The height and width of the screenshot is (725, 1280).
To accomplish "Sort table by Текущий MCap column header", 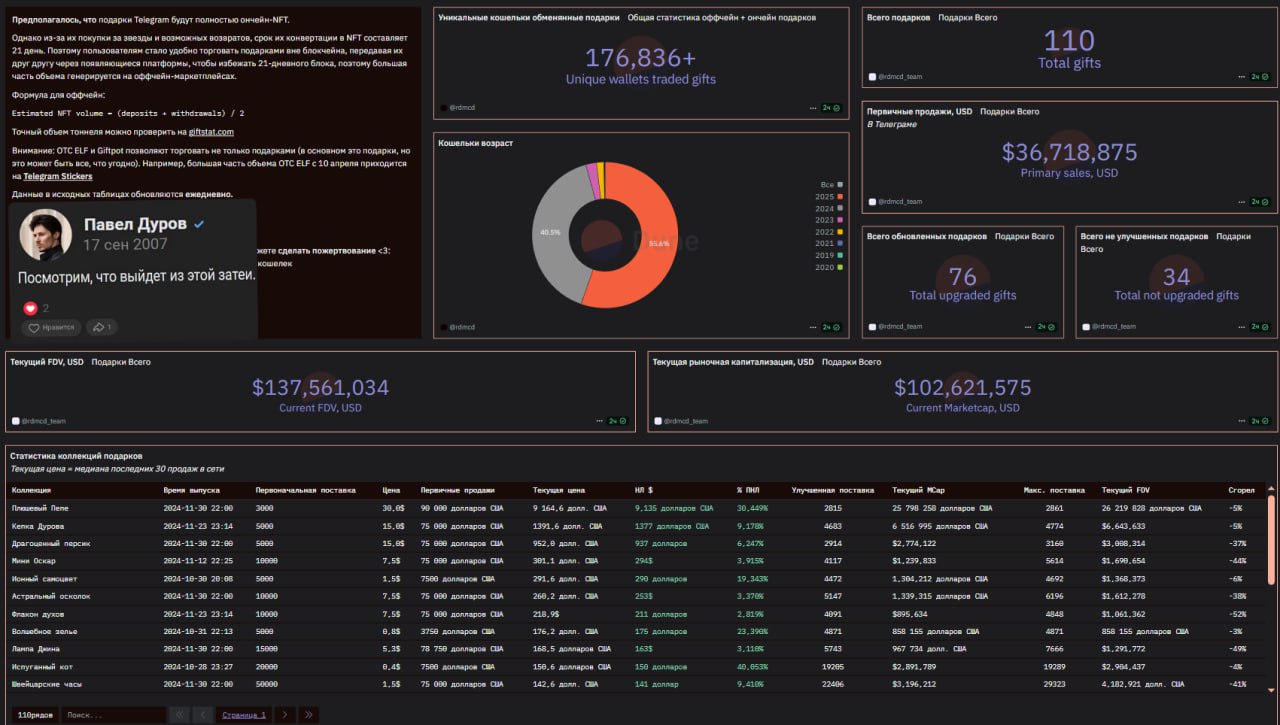I will (919, 490).
